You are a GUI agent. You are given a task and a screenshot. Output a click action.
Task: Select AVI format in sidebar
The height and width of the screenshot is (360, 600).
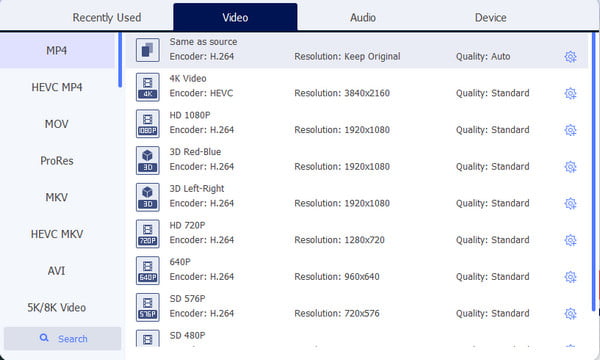click(x=57, y=271)
